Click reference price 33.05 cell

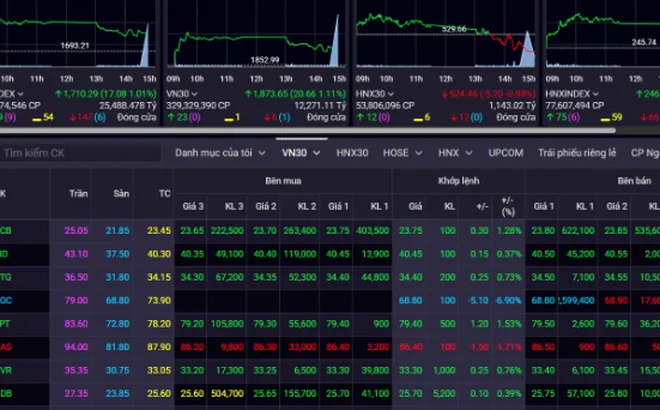coord(159,370)
